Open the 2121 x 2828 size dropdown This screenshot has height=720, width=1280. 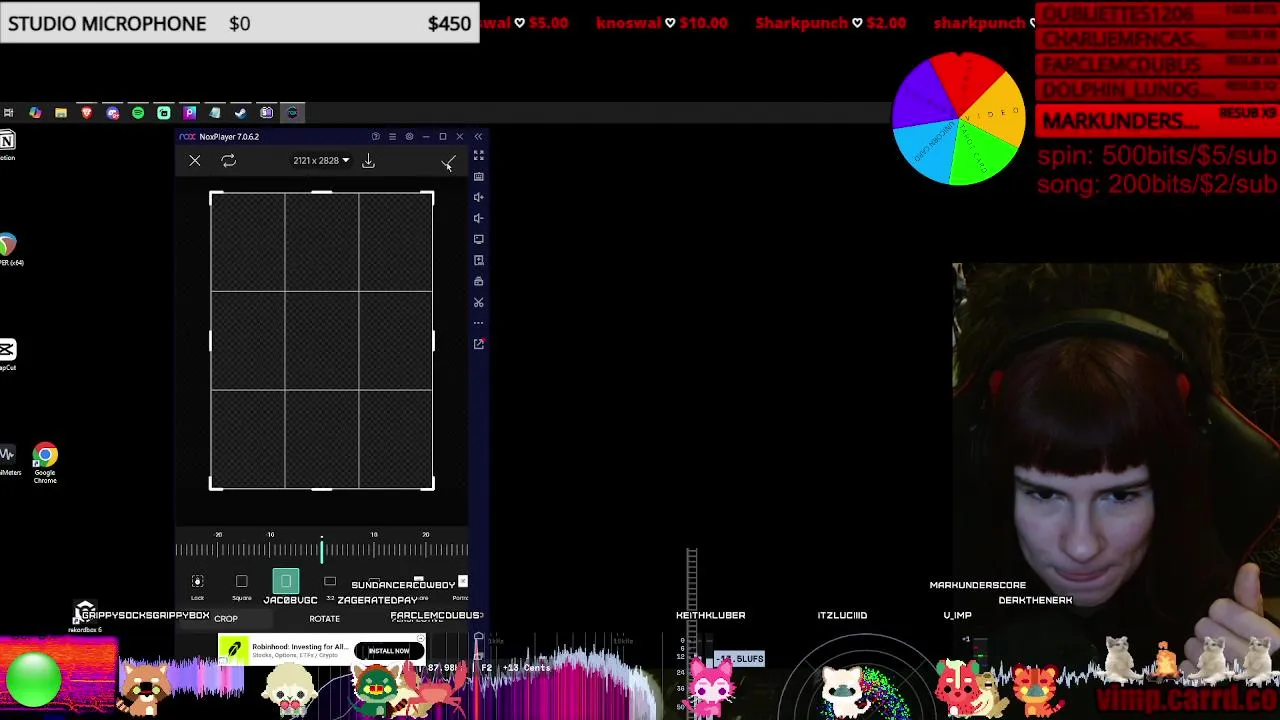(x=321, y=161)
